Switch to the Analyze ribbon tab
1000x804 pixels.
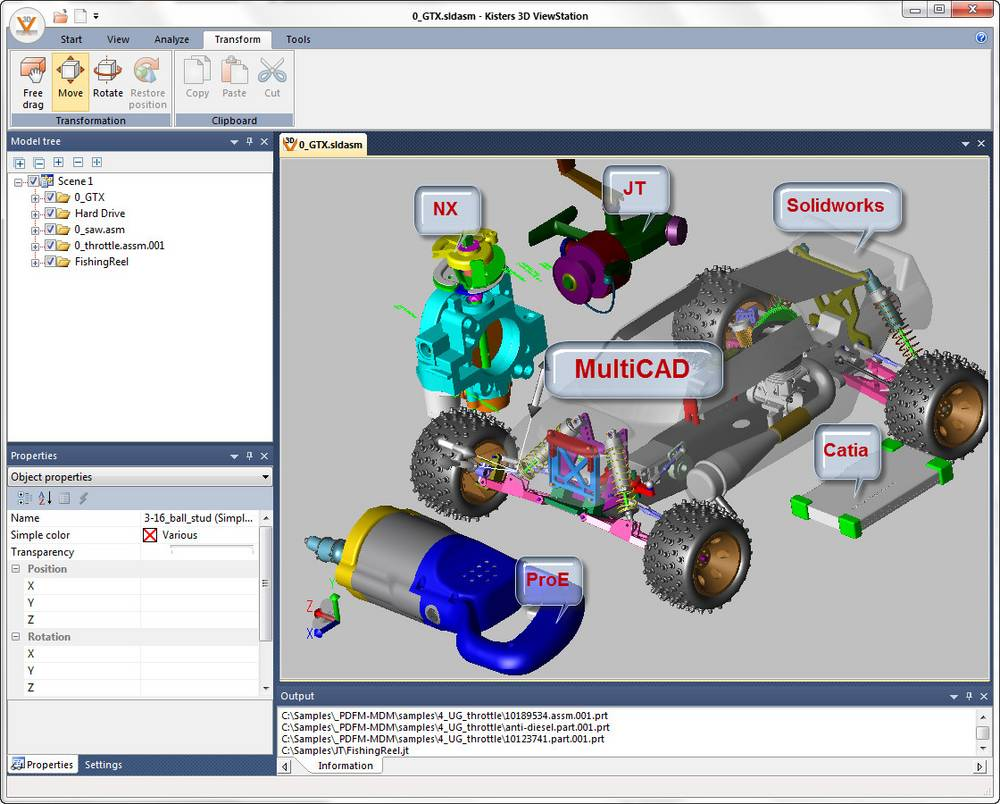[171, 40]
